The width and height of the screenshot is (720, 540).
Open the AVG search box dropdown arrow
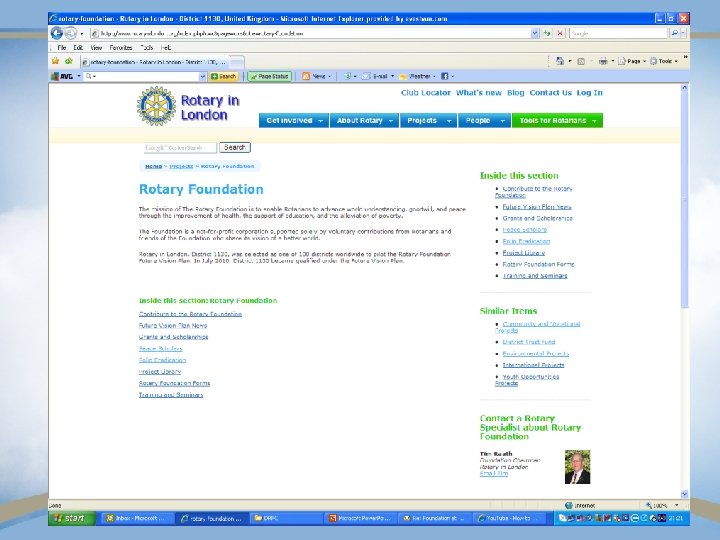pyautogui.click(x=202, y=76)
